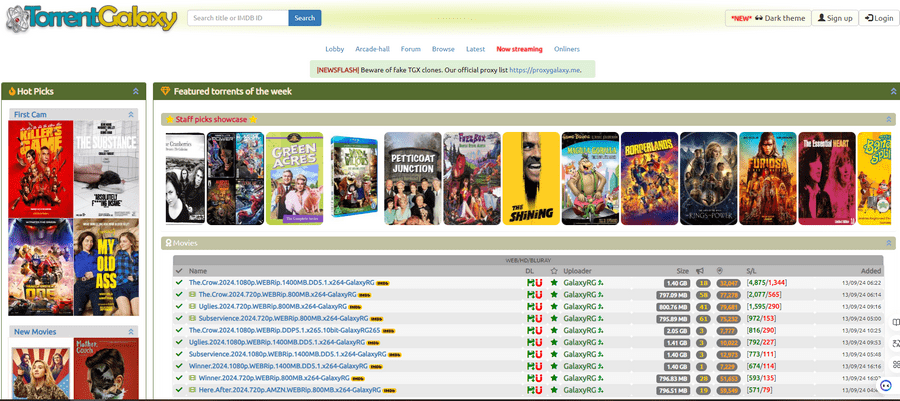Image resolution: width=900 pixels, height=401 pixels.
Task: Click the search title or IMDB ID field
Action: pos(238,18)
